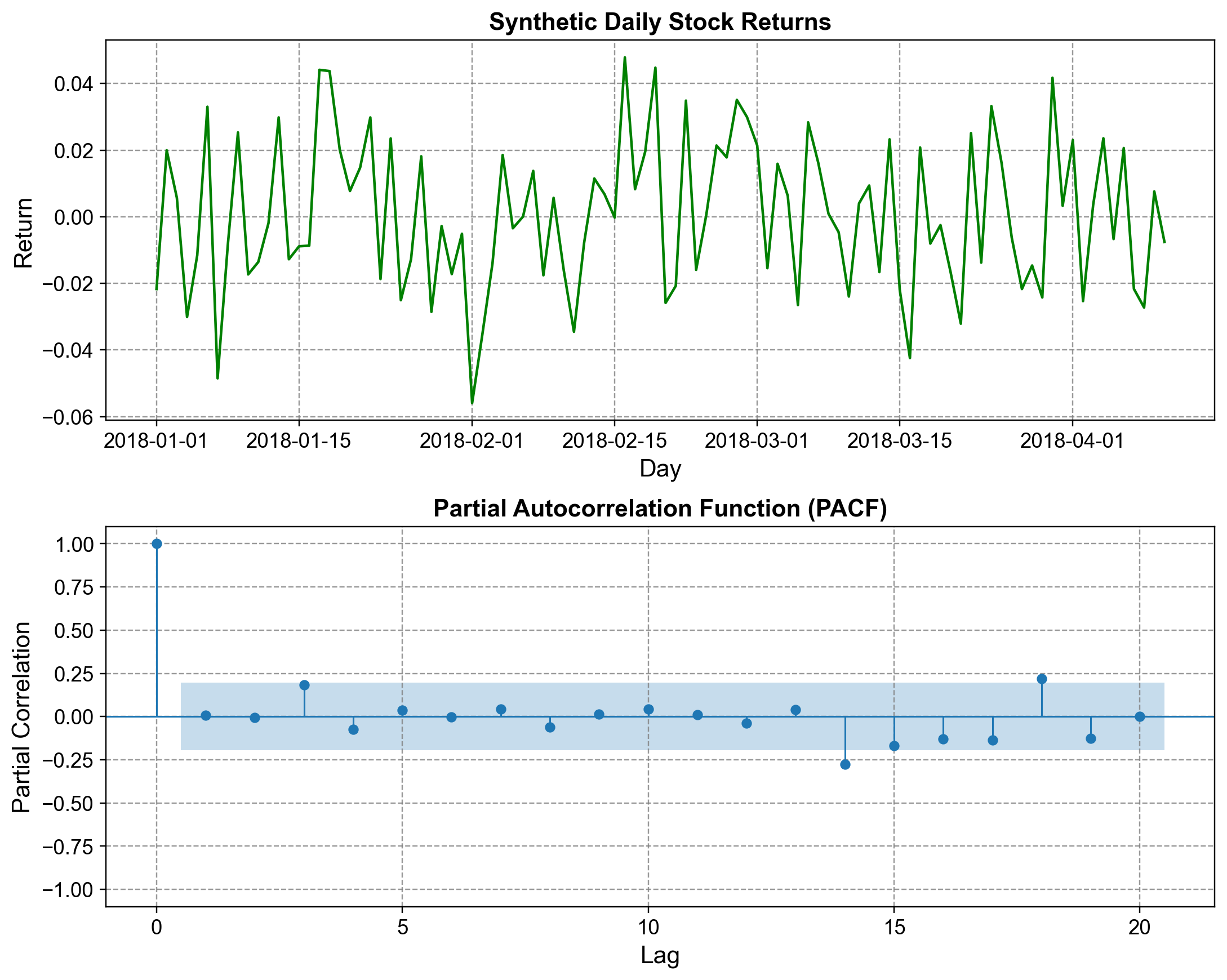The image size is (1227, 980).
Task: Click the PACF marker at lag 15
Action: pos(894,746)
